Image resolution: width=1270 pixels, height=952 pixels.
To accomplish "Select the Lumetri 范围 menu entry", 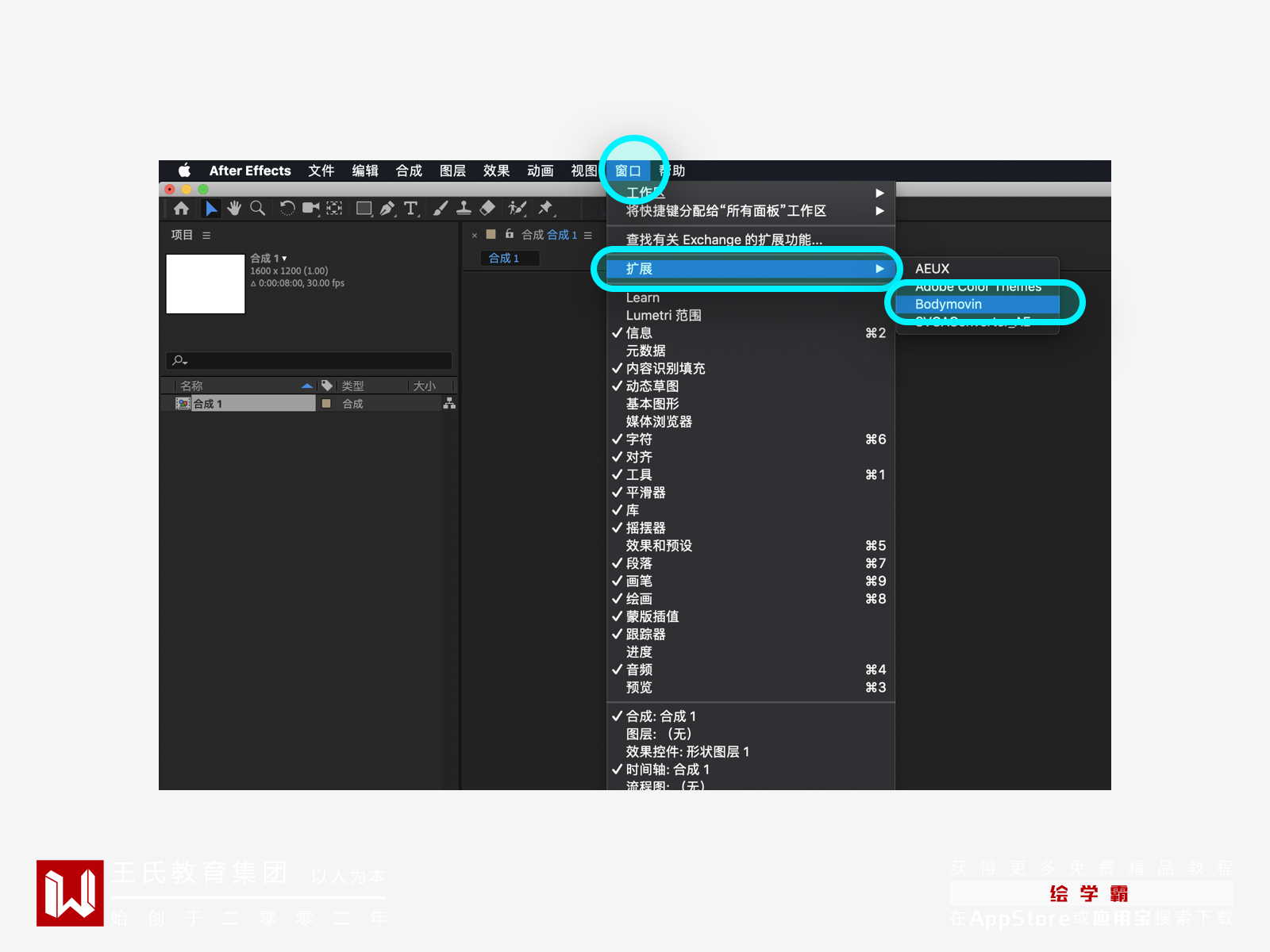I will [x=751, y=316].
